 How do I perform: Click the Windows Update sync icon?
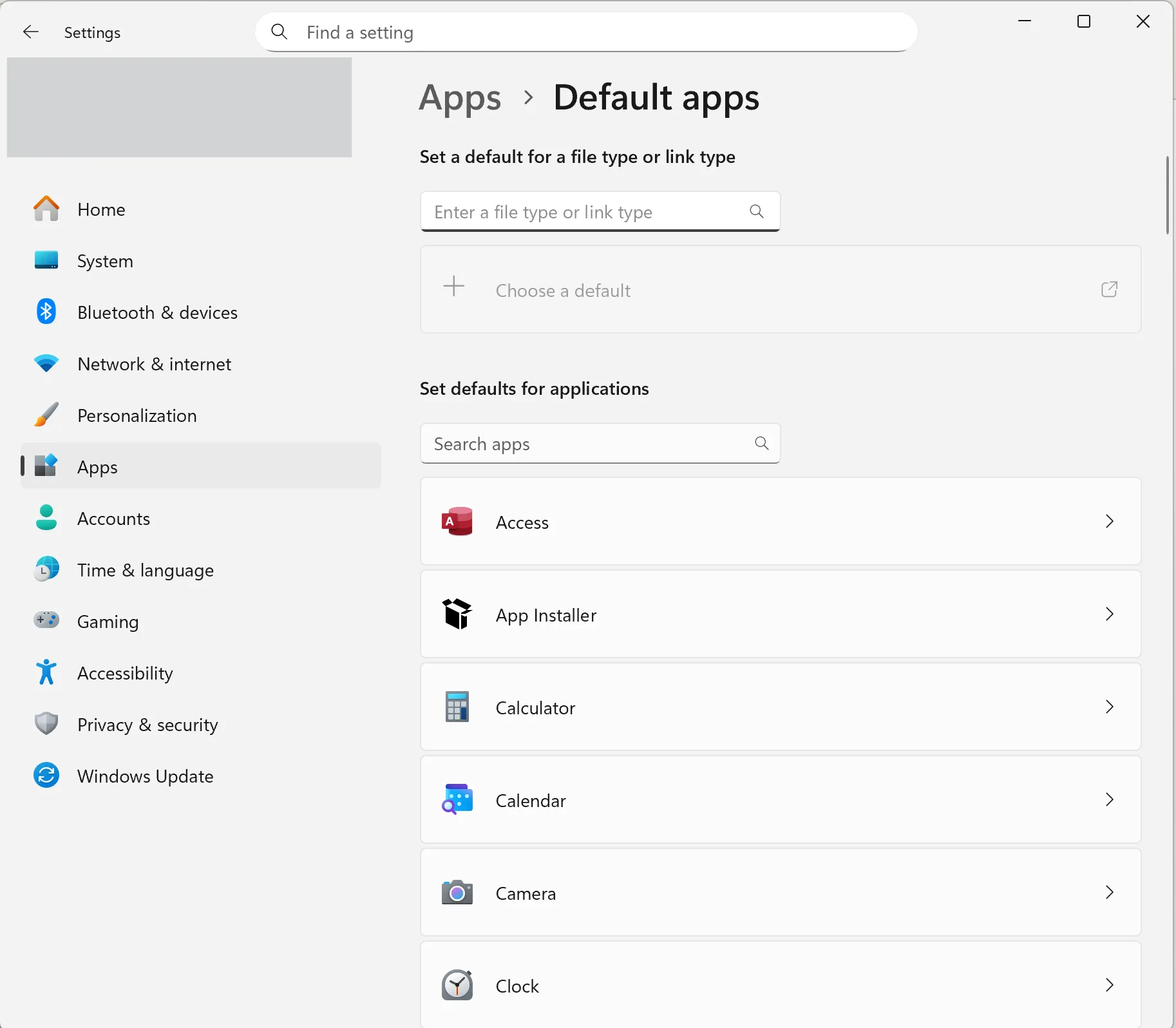coord(46,776)
